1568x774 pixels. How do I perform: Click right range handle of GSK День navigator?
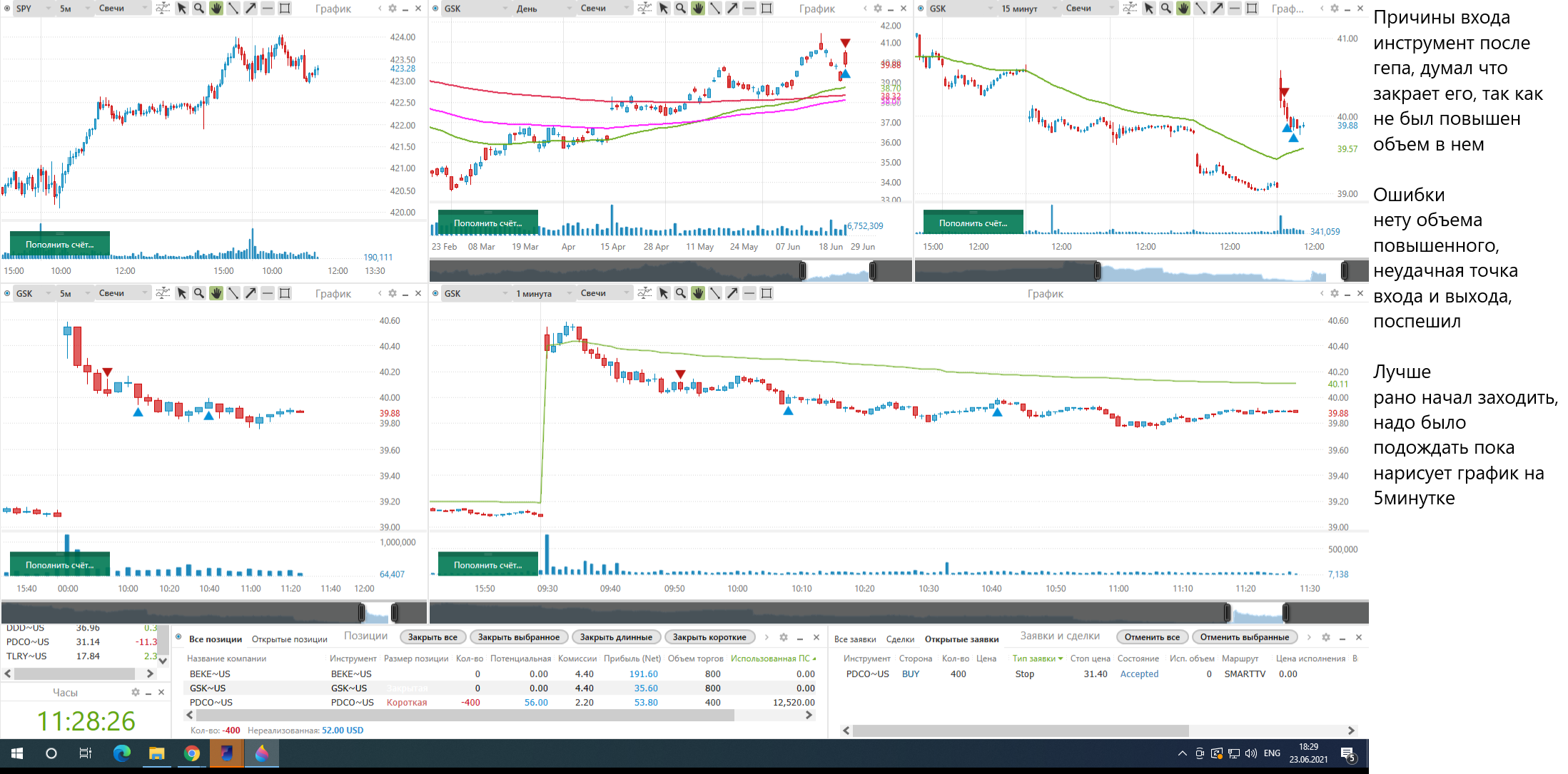(x=873, y=270)
